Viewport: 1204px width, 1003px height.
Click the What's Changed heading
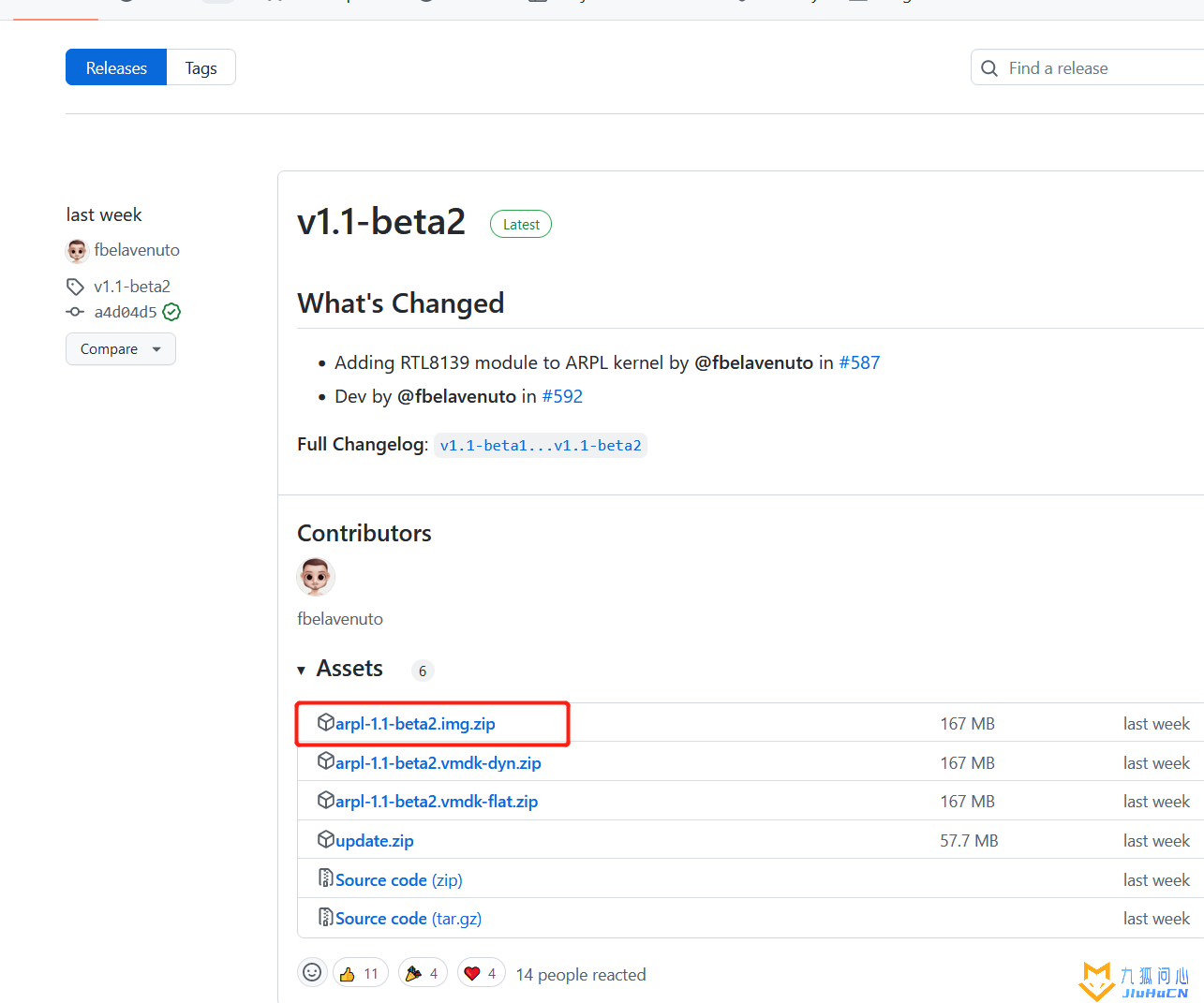pyautogui.click(x=401, y=303)
